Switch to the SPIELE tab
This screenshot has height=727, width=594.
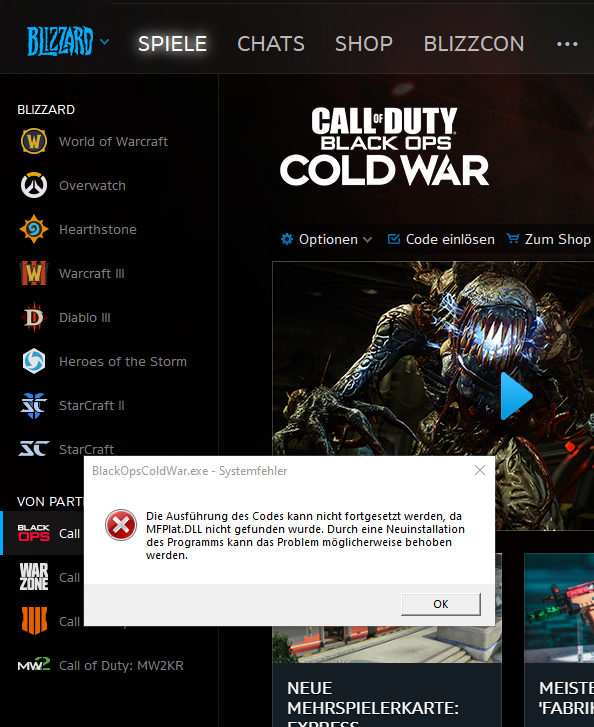(x=172, y=44)
